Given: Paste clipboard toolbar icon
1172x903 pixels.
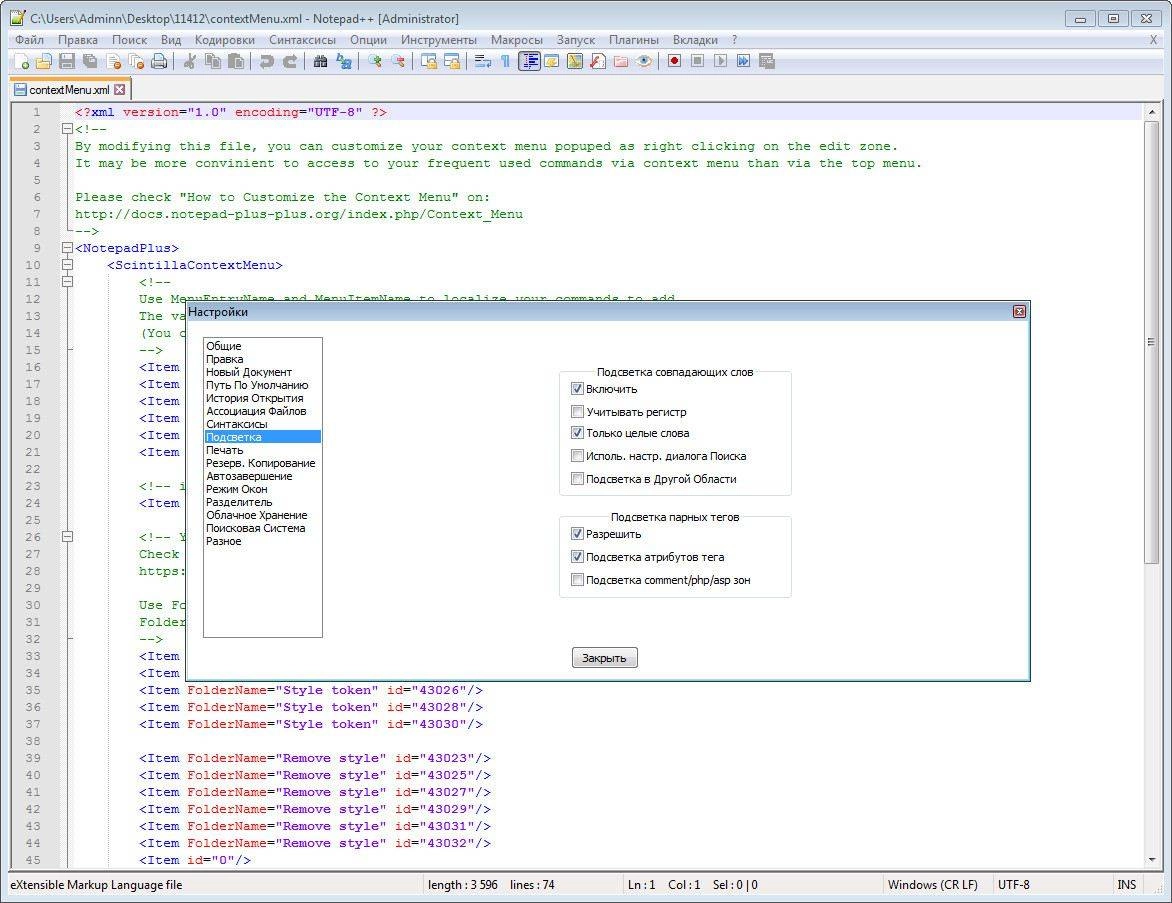Looking at the screenshot, I should pyautogui.click(x=236, y=61).
